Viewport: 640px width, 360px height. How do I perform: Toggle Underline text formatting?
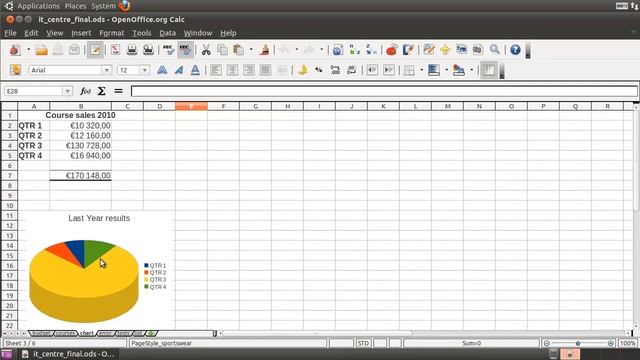pos(195,70)
